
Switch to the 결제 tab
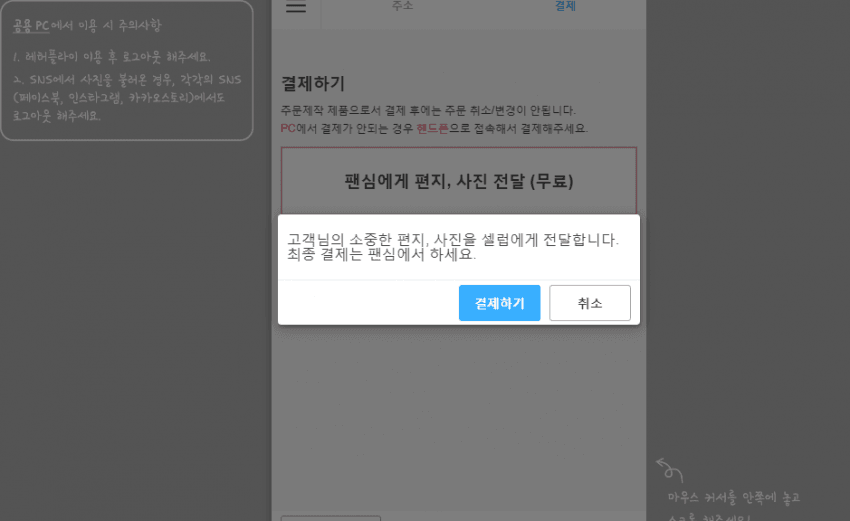565,5
